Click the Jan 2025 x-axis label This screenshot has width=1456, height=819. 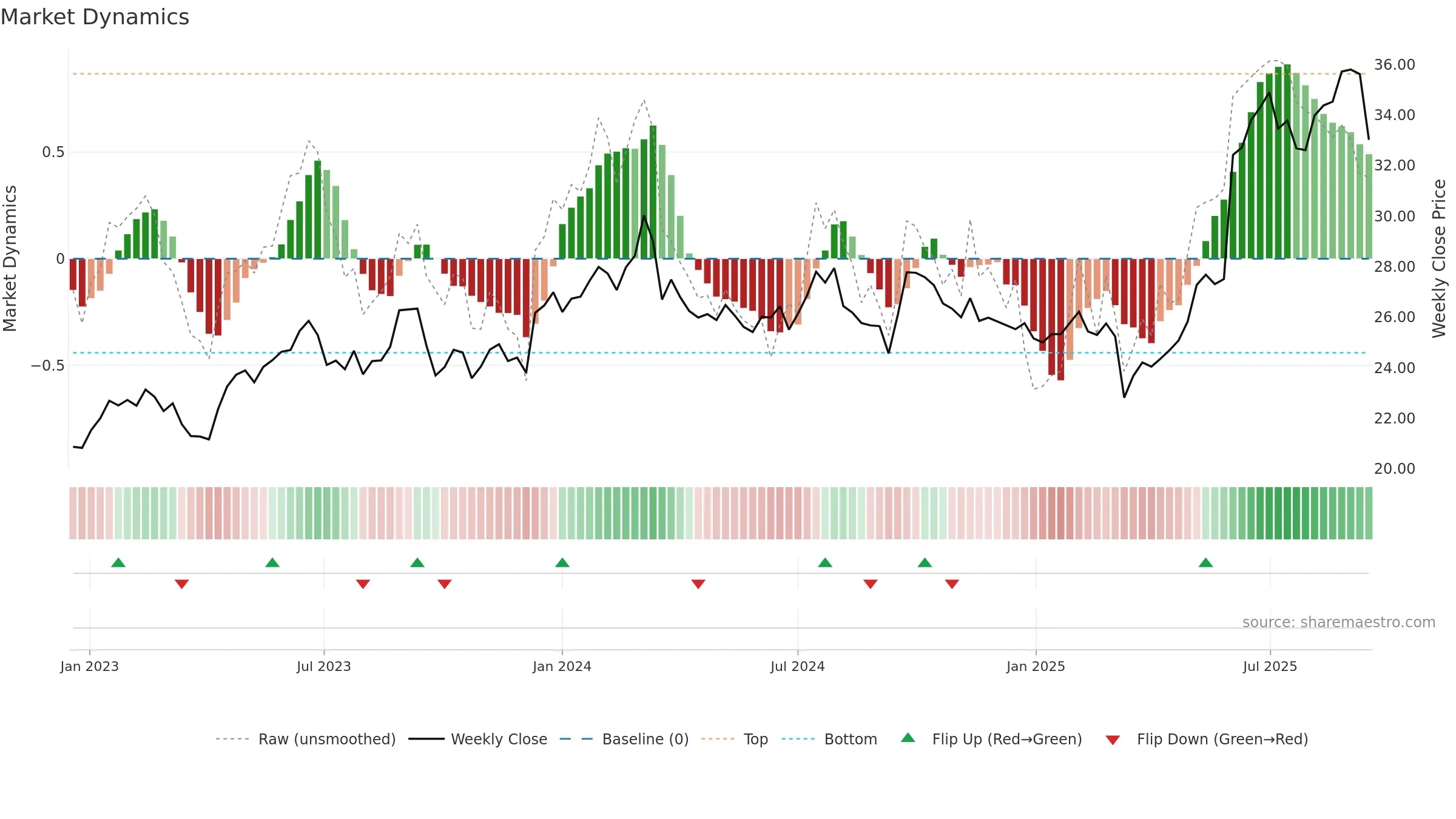coord(1036,666)
